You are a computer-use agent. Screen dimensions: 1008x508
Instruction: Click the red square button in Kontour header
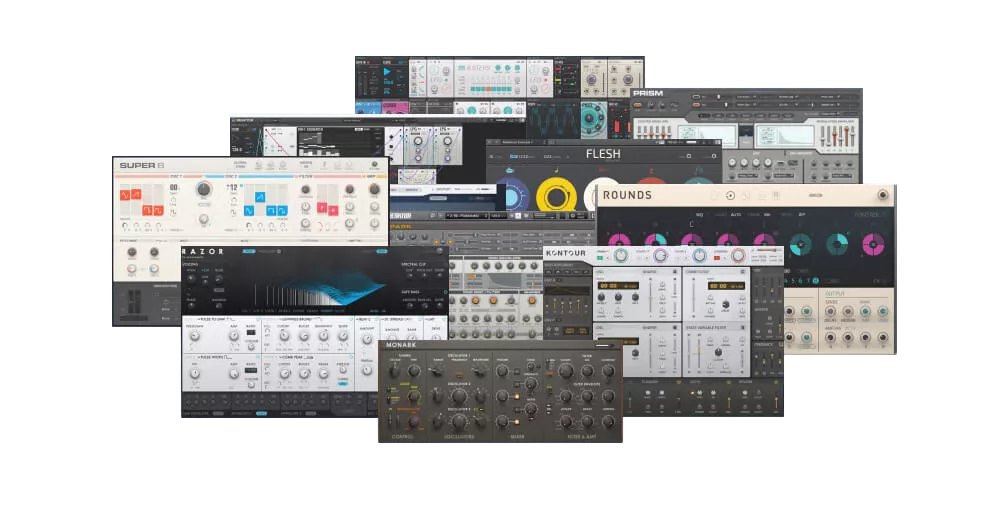click(x=718, y=258)
